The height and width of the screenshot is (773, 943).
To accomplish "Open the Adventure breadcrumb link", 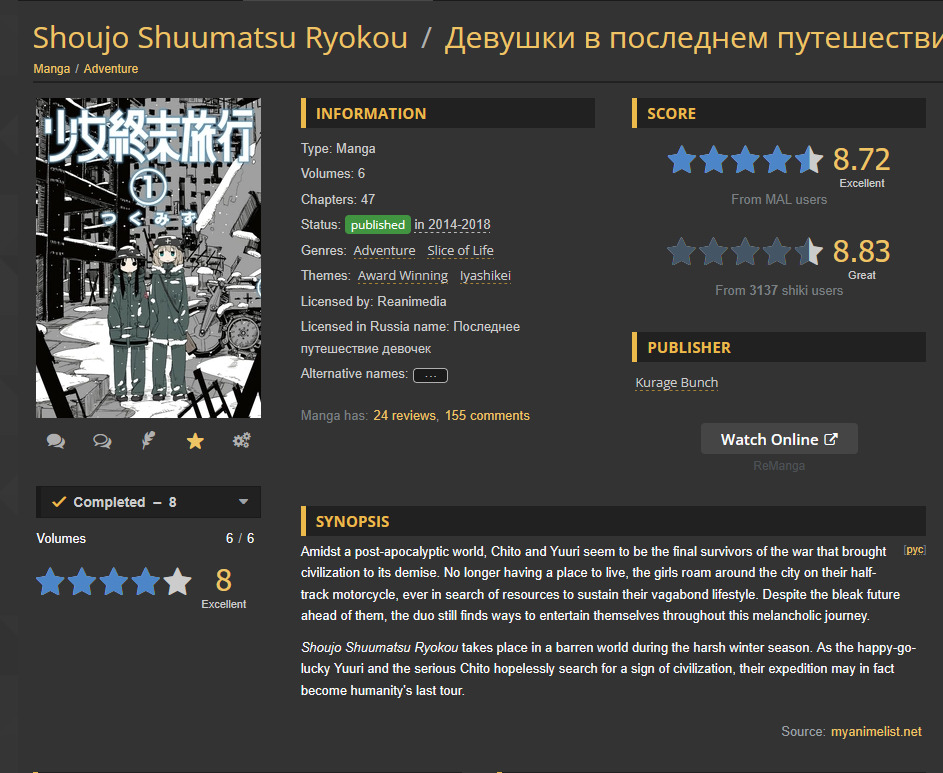I will pos(111,69).
